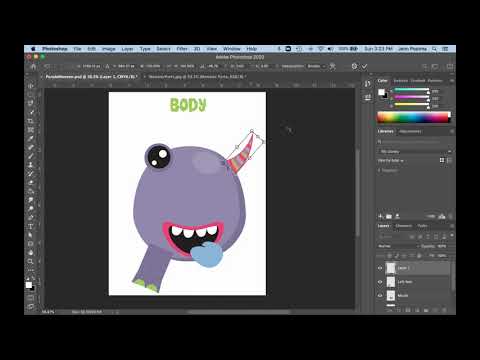This screenshot has height=360, width=480.
Task: Toggle lock all for the layer
Action: [419, 256]
